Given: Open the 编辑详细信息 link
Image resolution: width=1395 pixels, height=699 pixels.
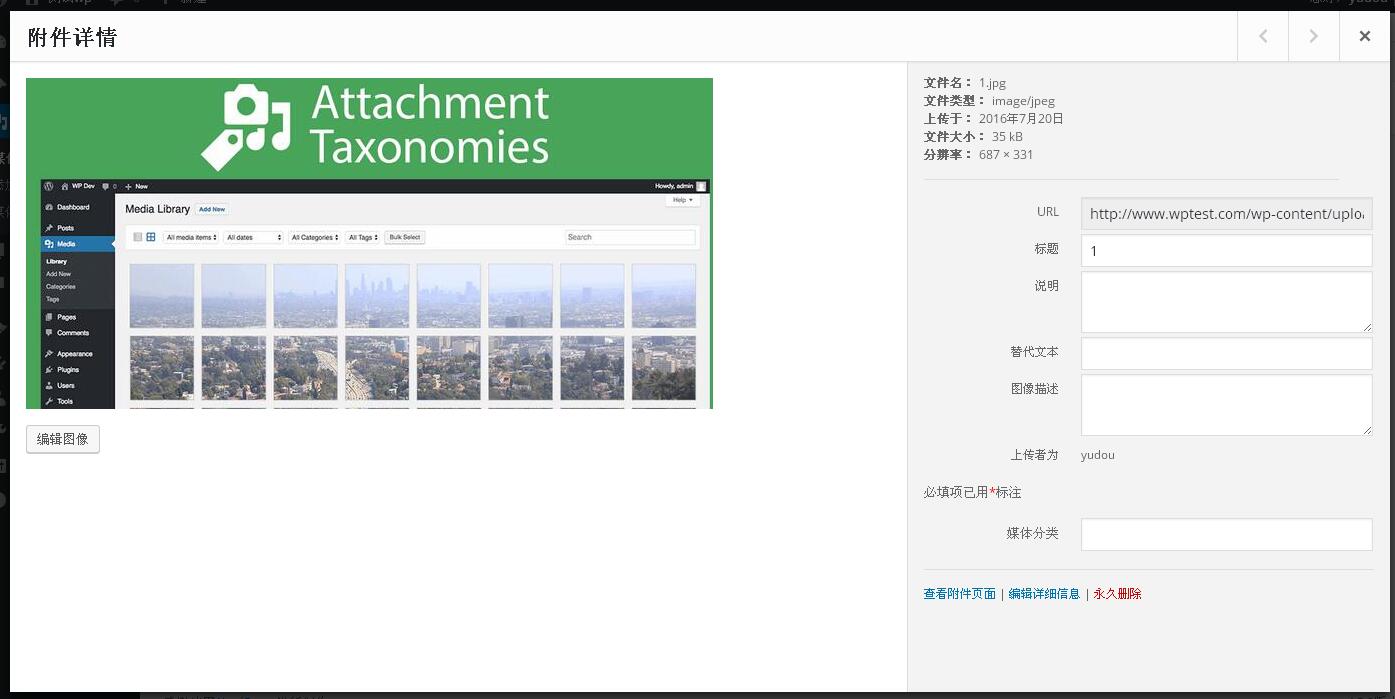Looking at the screenshot, I should coord(1044,594).
